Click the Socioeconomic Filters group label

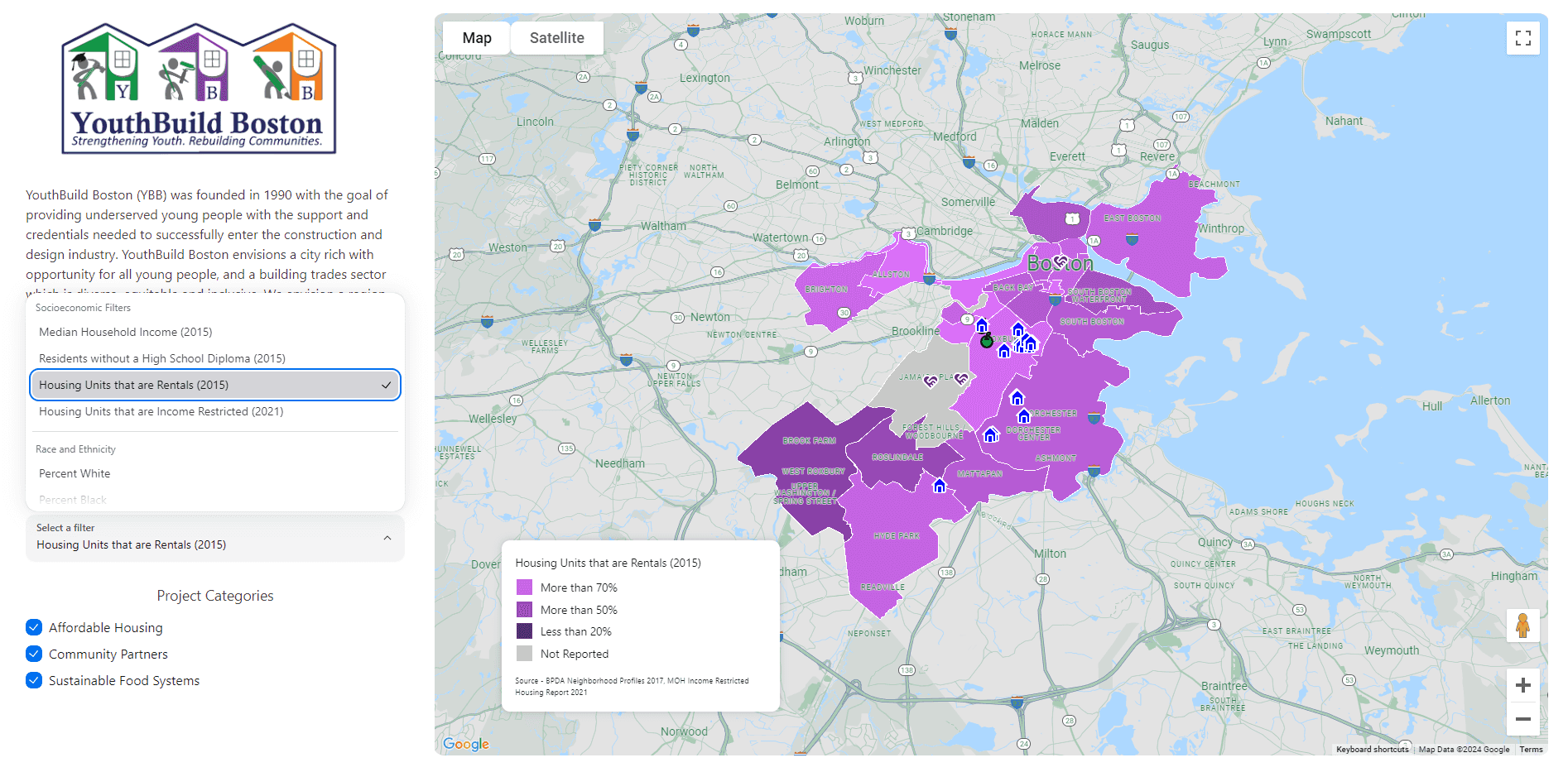click(83, 308)
